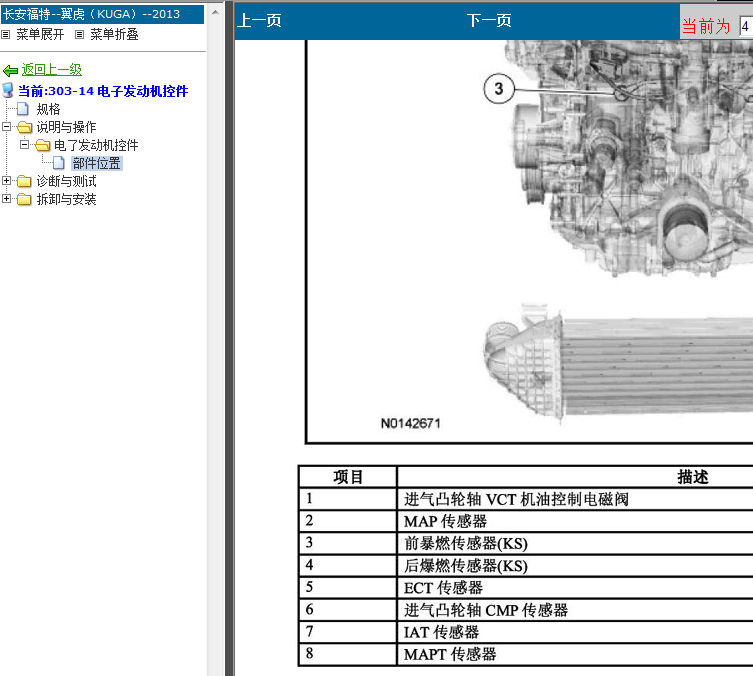Screen dimensions: 753x676
Task: Select 菜单展开 to expand menu
Action: (x=40, y=35)
